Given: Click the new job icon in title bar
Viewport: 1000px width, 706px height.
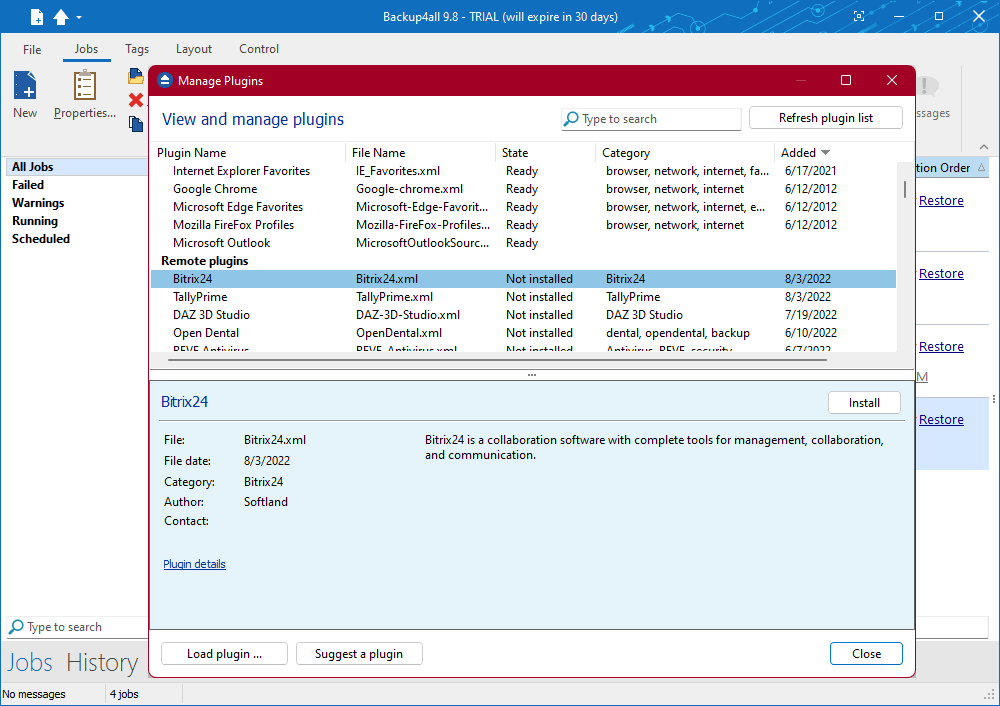Looking at the screenshot, I should click(37, 17).
